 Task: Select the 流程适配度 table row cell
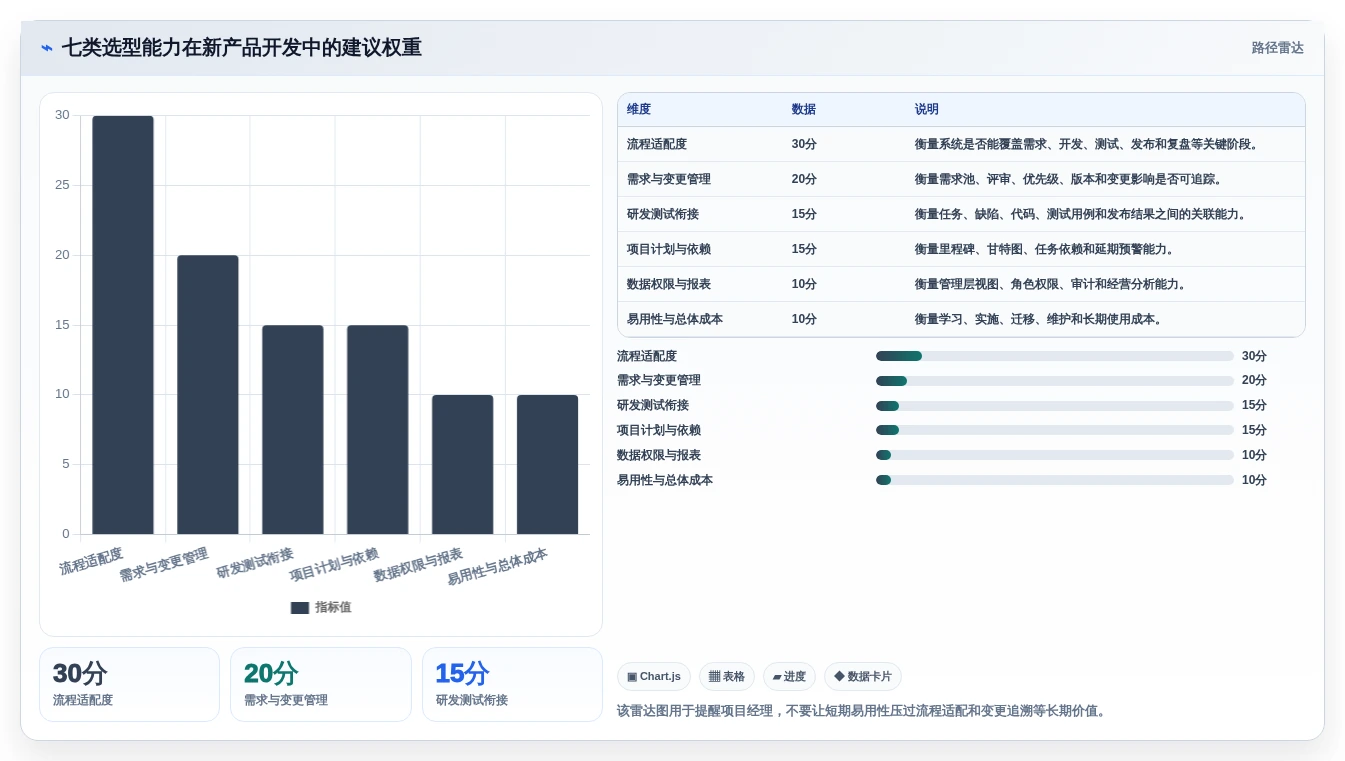(x=657, y=144)
